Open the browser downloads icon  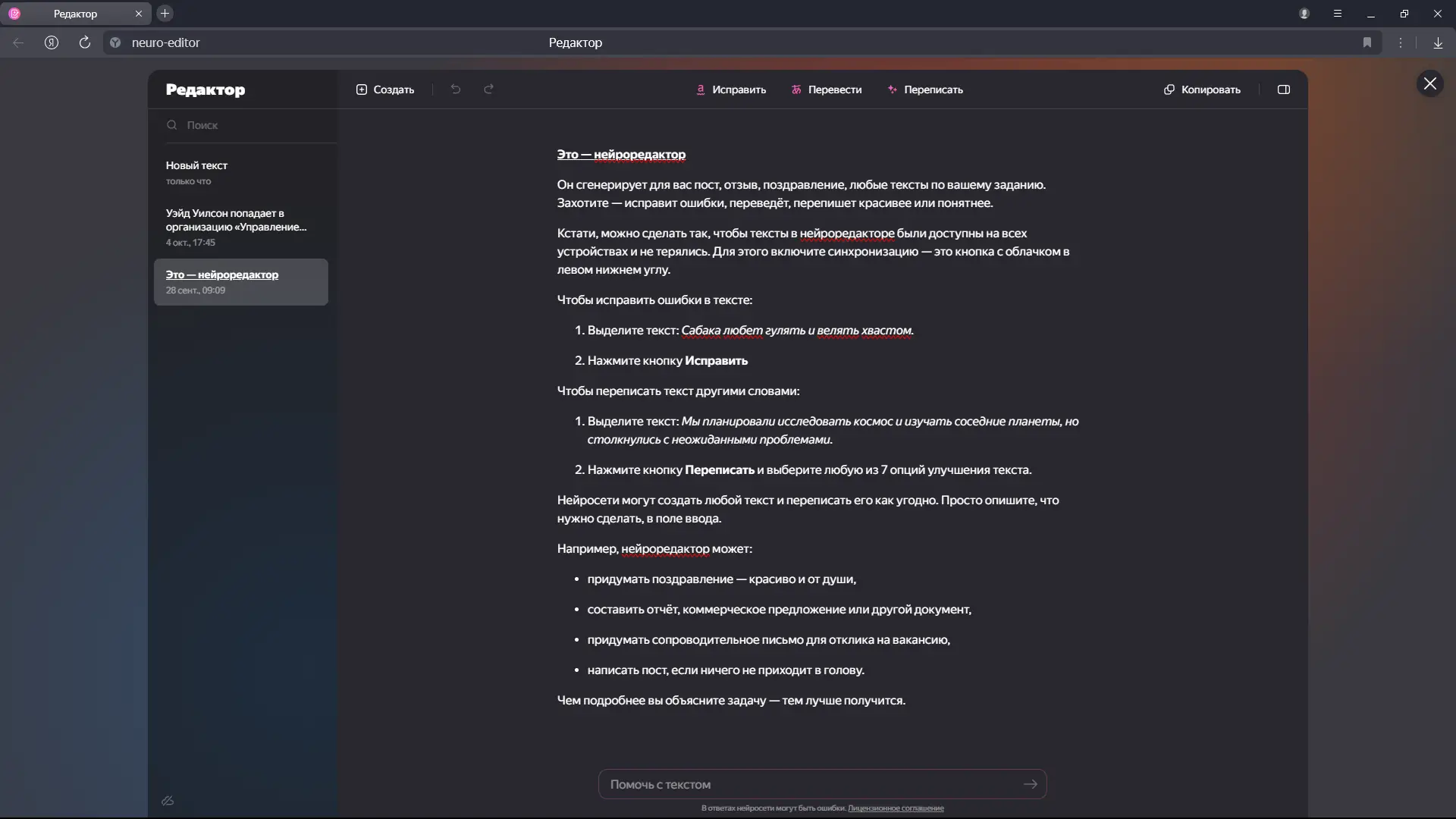coord(1438,42)
